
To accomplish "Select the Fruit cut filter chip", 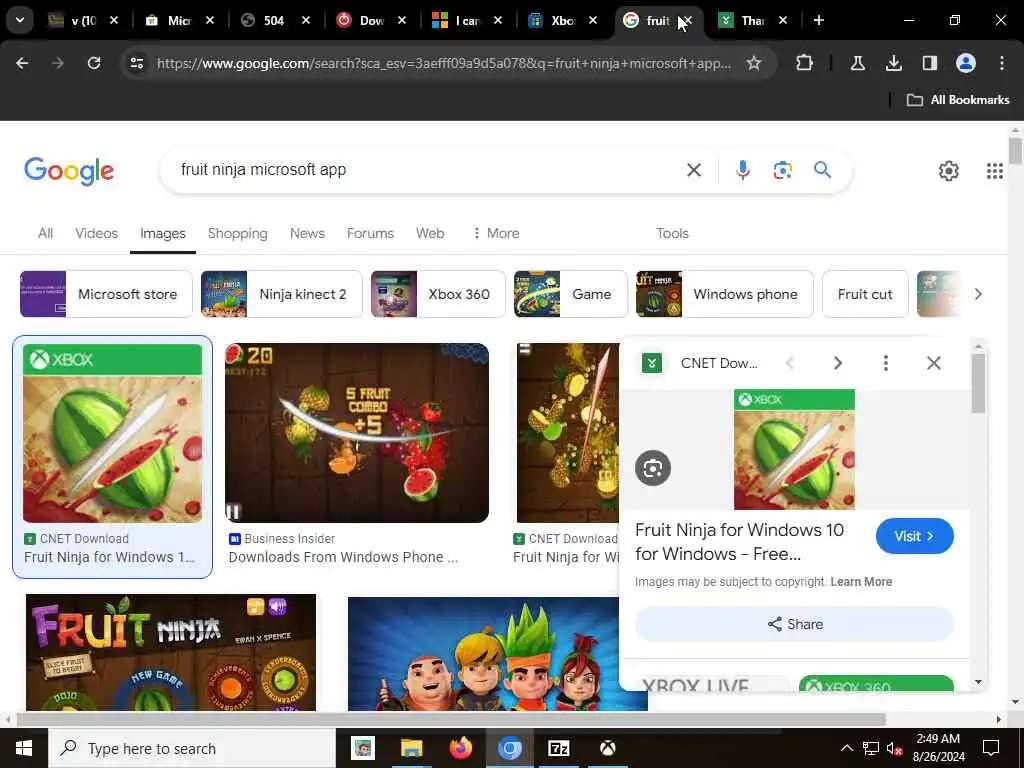I will click(865, 294).
